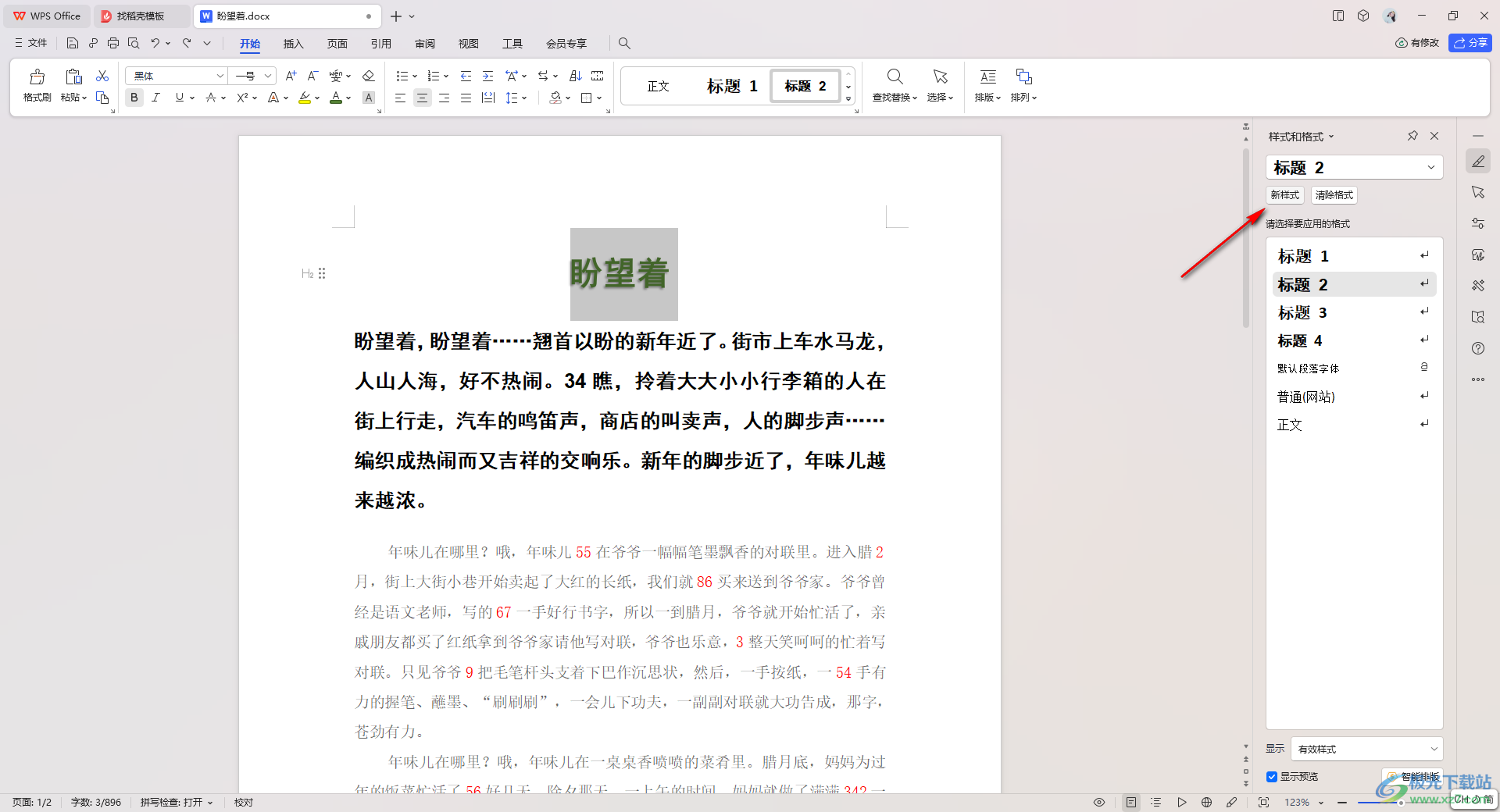Select 标题 3 in styles pane list

coord(1354,312)
